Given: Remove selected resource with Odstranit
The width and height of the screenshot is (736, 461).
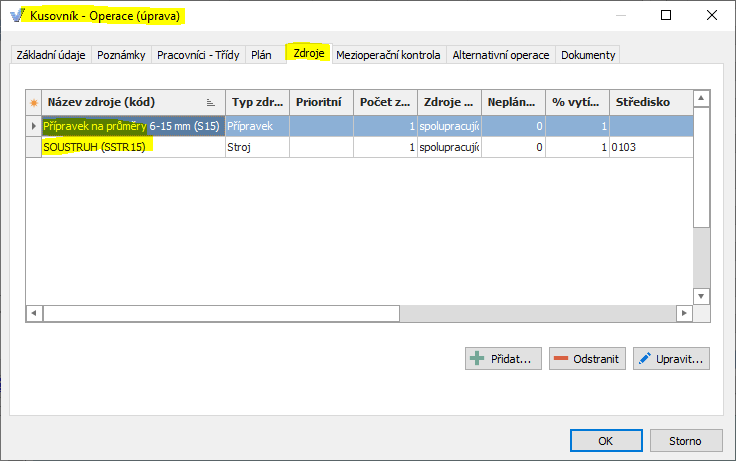Looking at the screenshot, I should (x=587, y=358).
